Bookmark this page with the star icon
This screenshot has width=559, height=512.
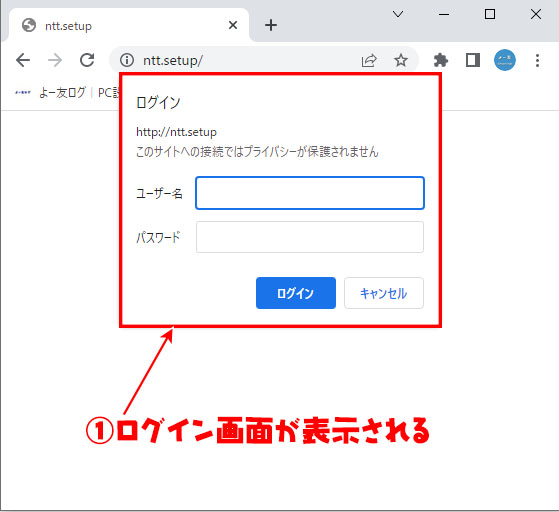point(401,60)
